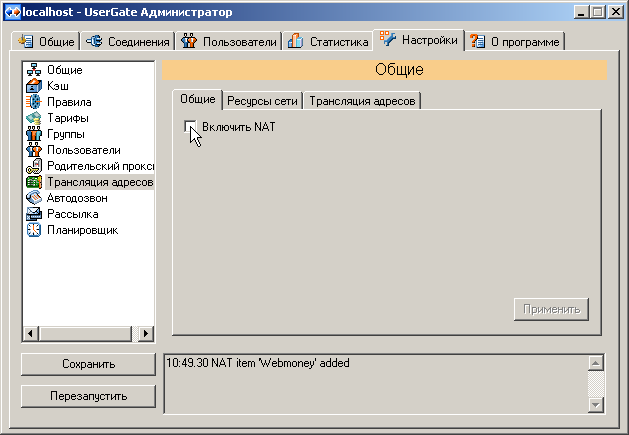Select Рассылка in the settings list
This screenshot has height=435, width=629.
coord(73,214)
